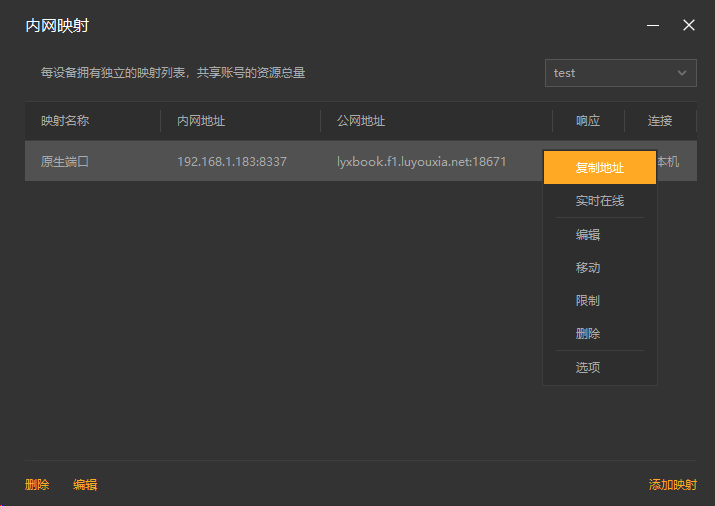The height and width of the screenshot is (506, 715).
Task: Click 编辑 in the context menu
Action: coord(588,235)
